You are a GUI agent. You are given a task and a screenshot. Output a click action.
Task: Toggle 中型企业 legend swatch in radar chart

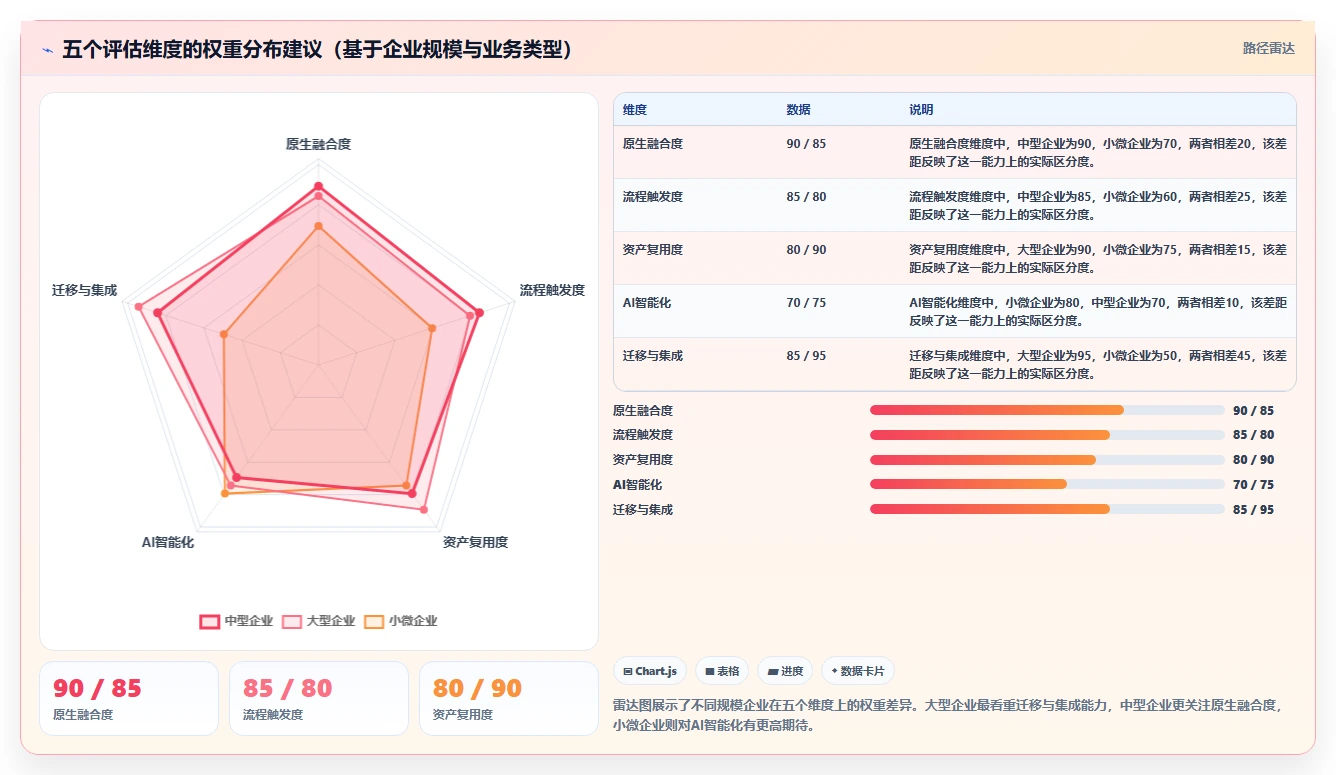[209, 621]
